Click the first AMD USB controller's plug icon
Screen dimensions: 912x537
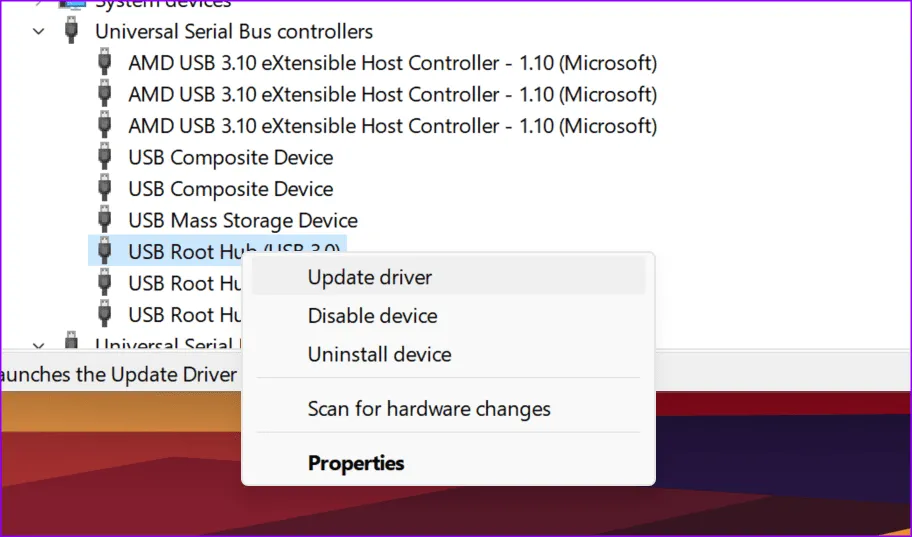tap(105, 63)
